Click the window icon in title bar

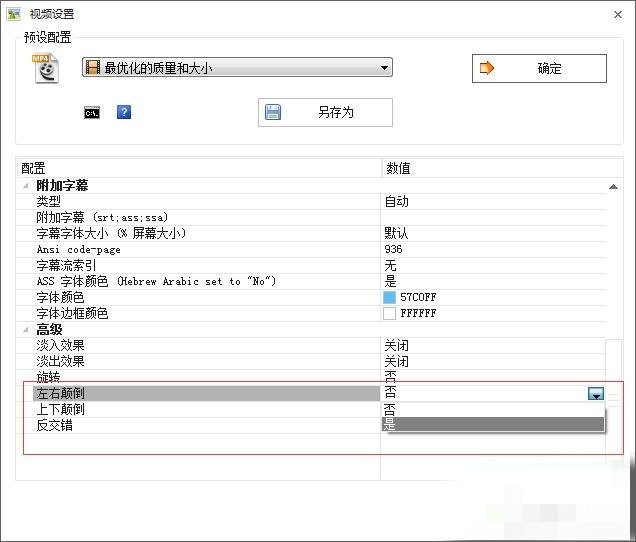[13, 14]
